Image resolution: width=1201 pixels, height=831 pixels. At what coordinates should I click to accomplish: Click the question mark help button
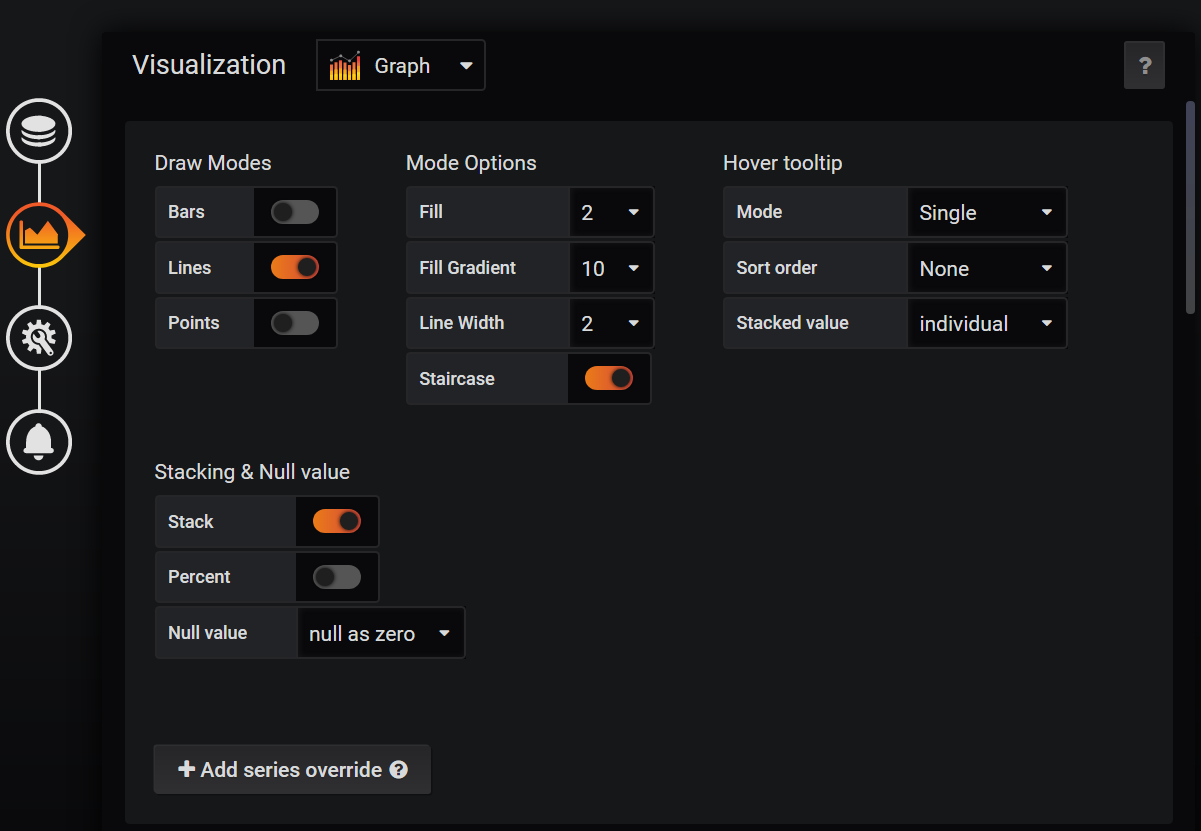pyautogui.click(x=1144, y=66)
